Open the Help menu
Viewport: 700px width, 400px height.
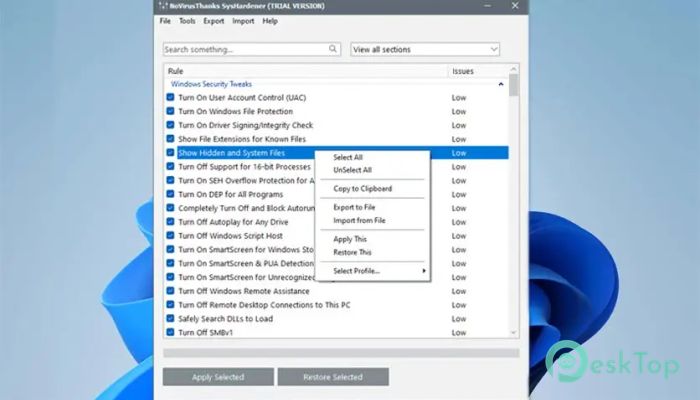tap(270, 21)
